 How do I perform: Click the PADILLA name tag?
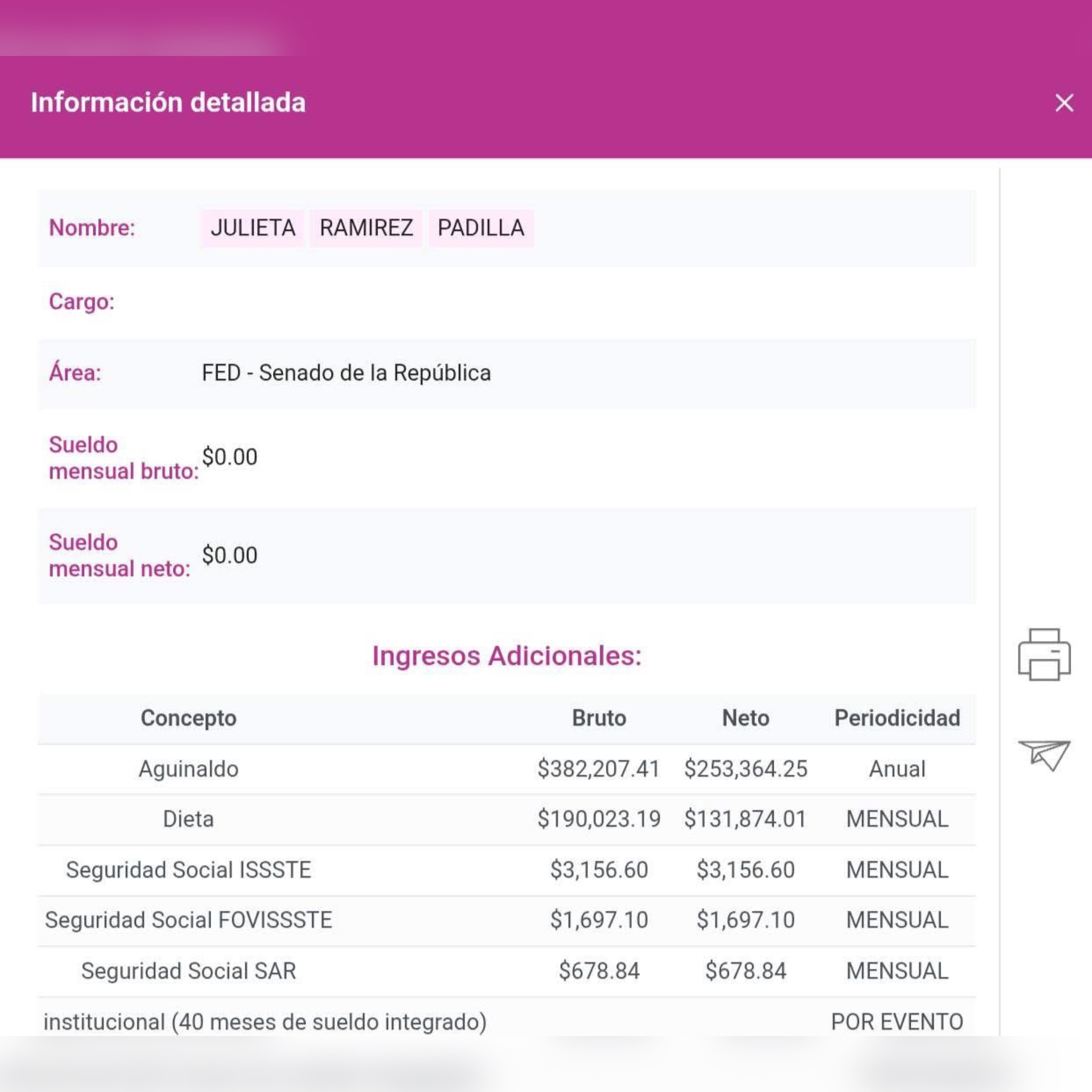[480, 228]
